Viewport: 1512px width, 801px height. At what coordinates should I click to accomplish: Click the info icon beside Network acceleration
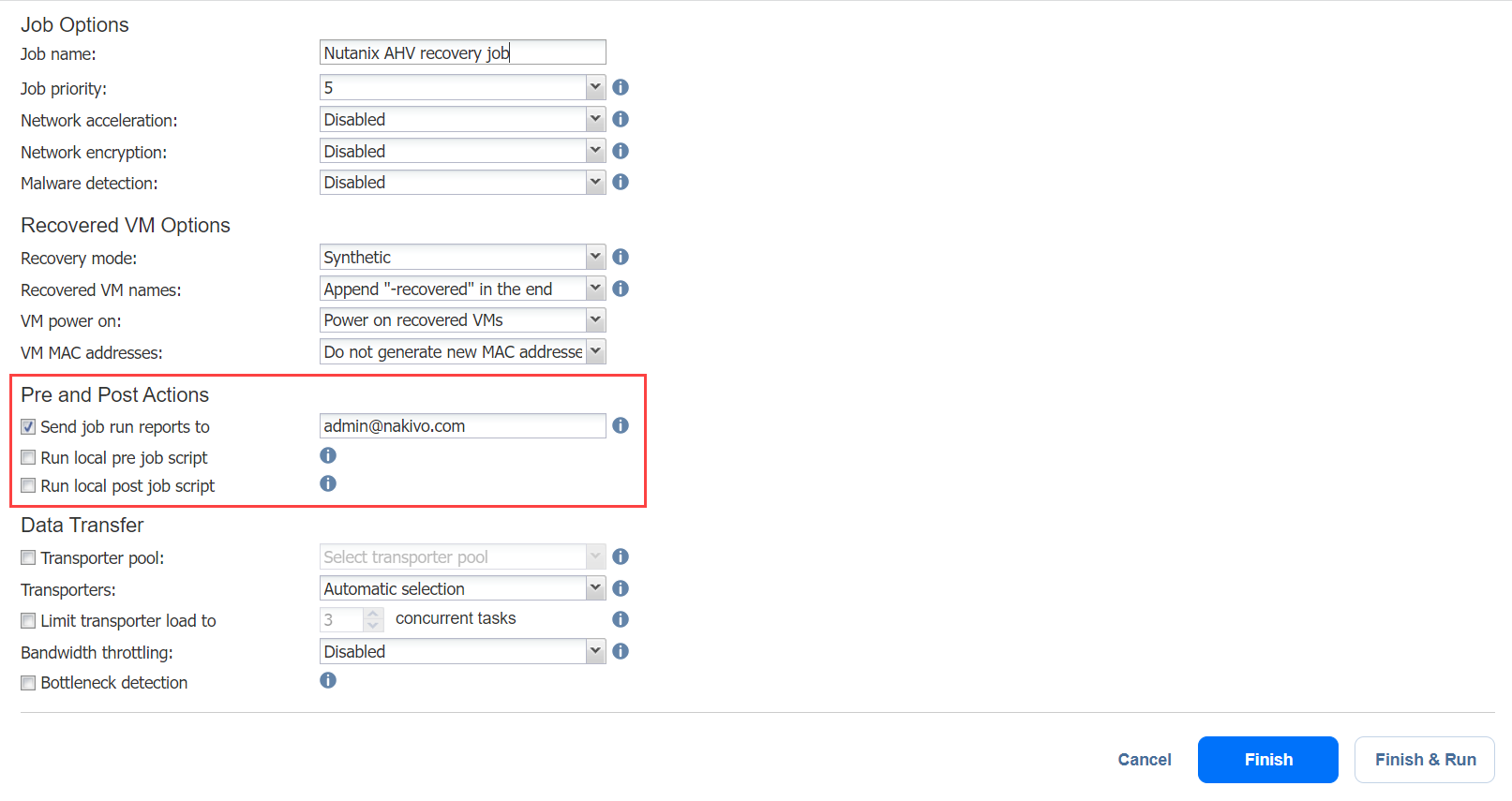point(621,119)
